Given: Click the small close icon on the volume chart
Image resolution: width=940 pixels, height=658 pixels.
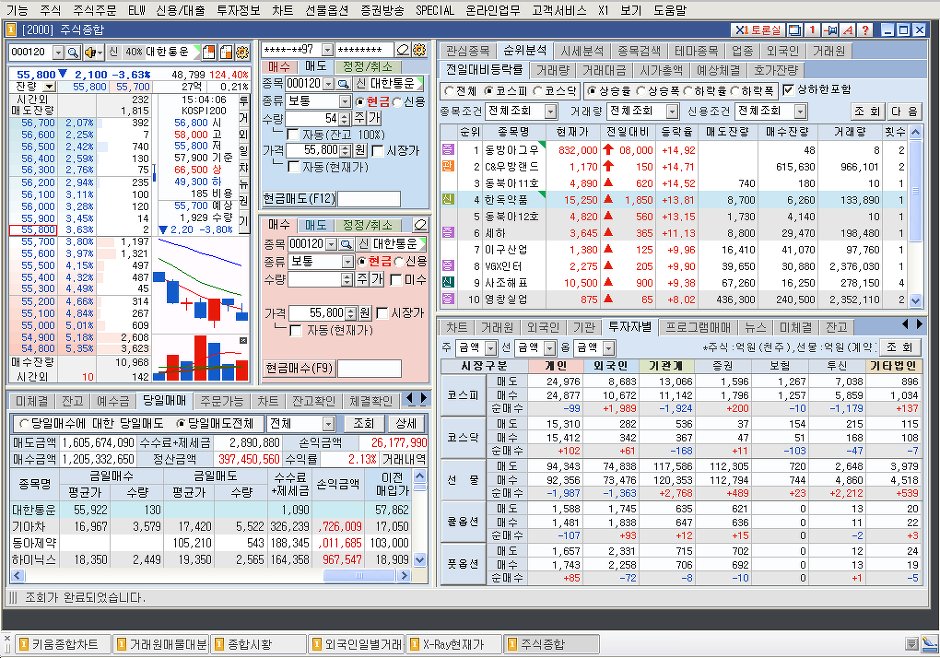Looking at the screenshot, I should (243, 340).
